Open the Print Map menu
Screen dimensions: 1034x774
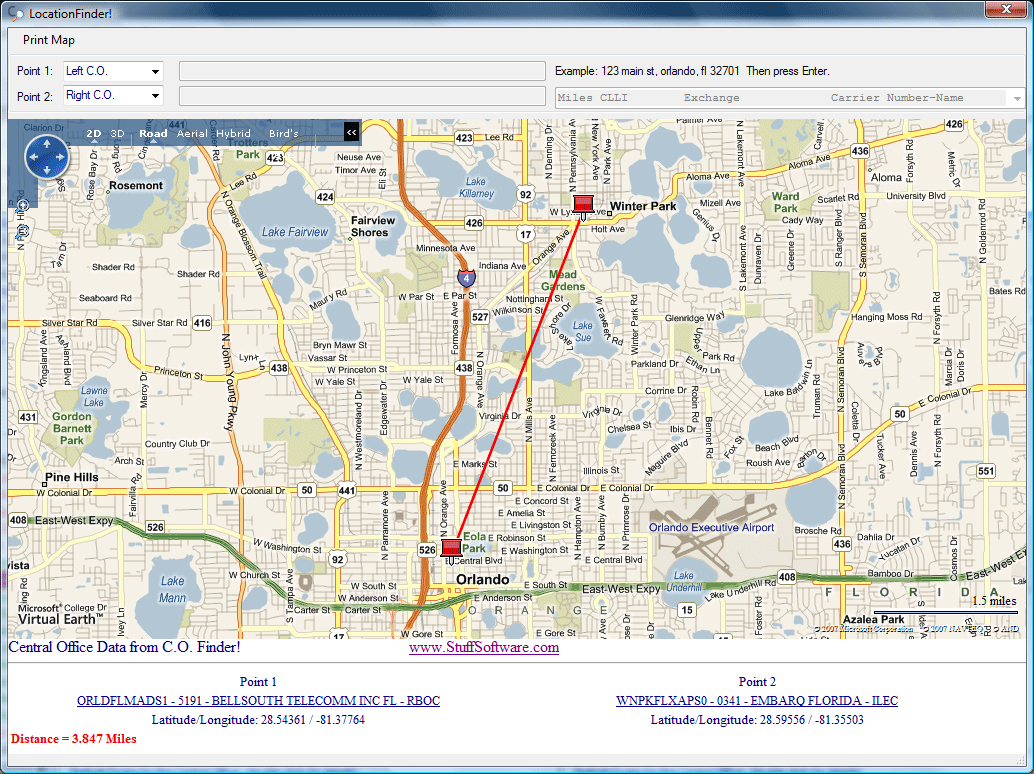coord(49,40)
